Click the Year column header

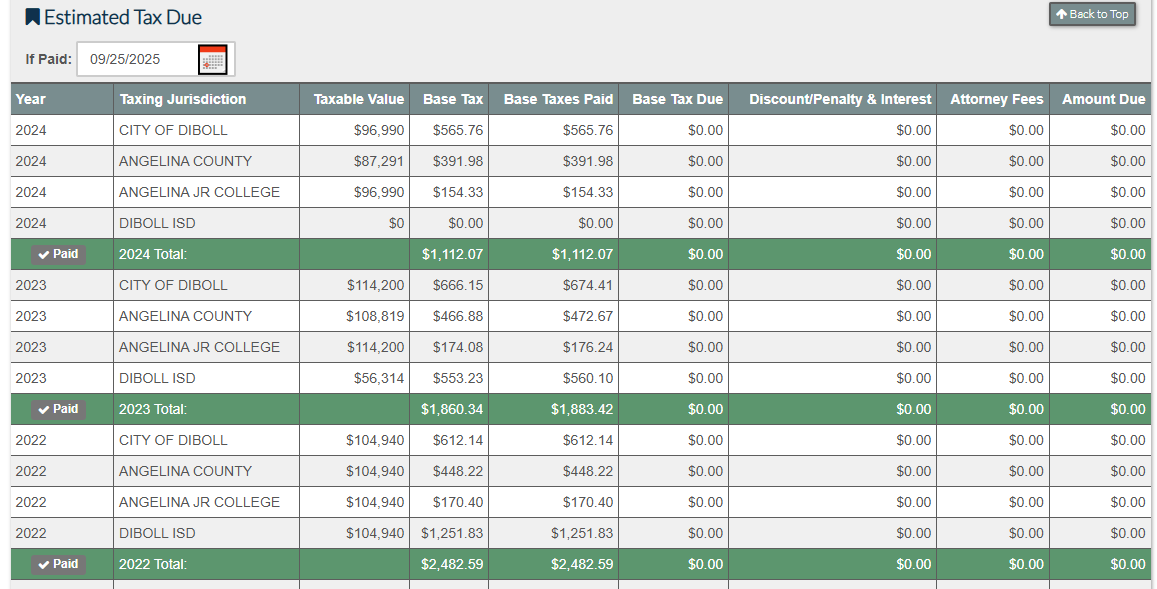[x=31, y=99]
